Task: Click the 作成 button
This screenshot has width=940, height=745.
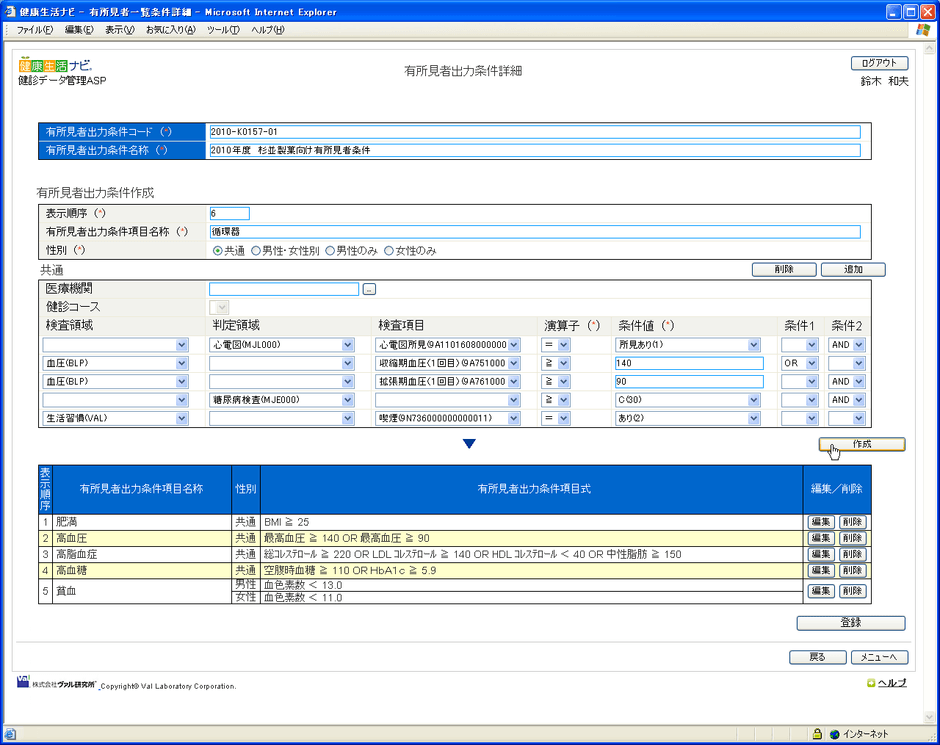Action: point(861,444)
